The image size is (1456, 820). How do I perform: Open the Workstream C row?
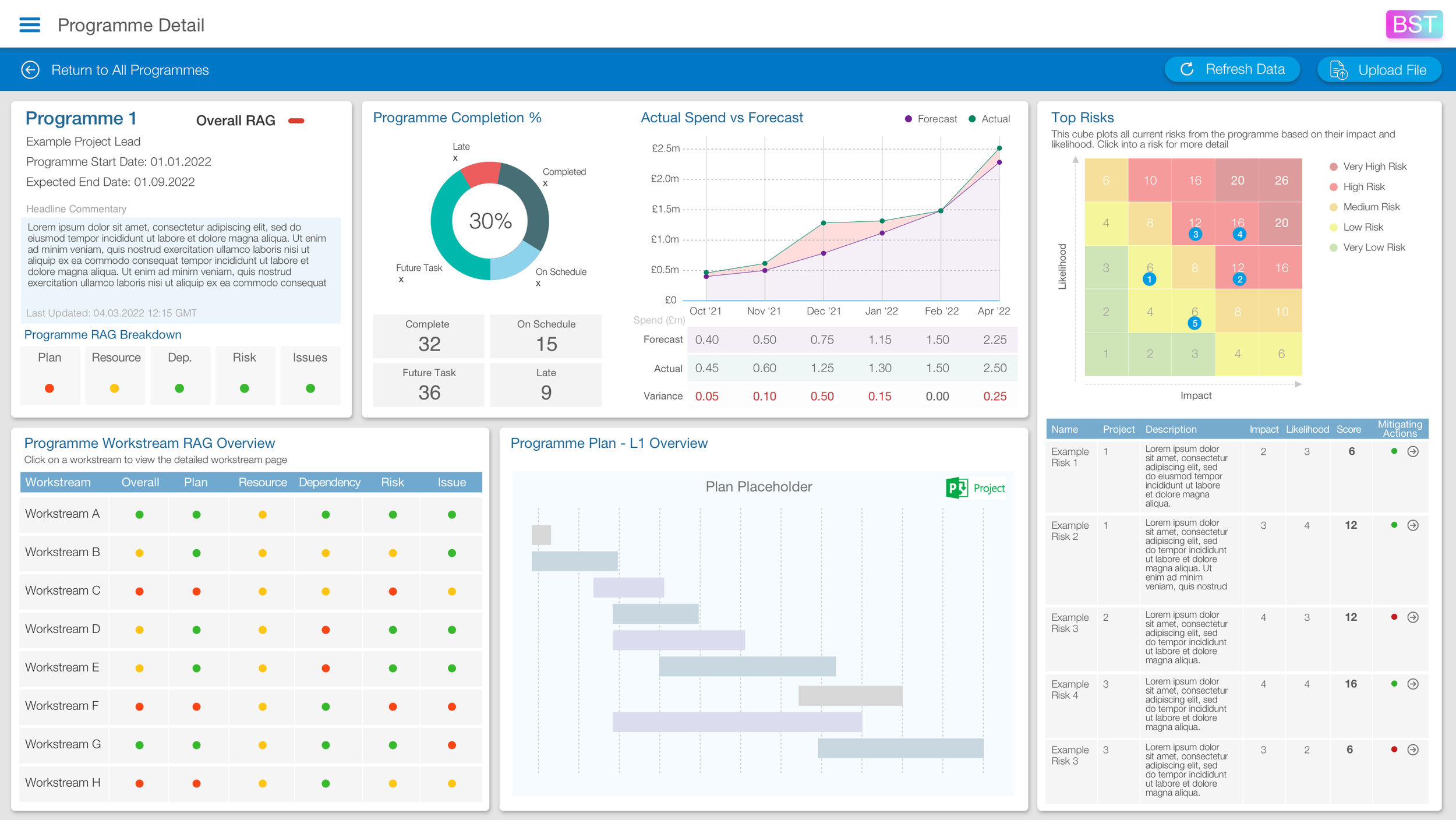click(63, 591)
